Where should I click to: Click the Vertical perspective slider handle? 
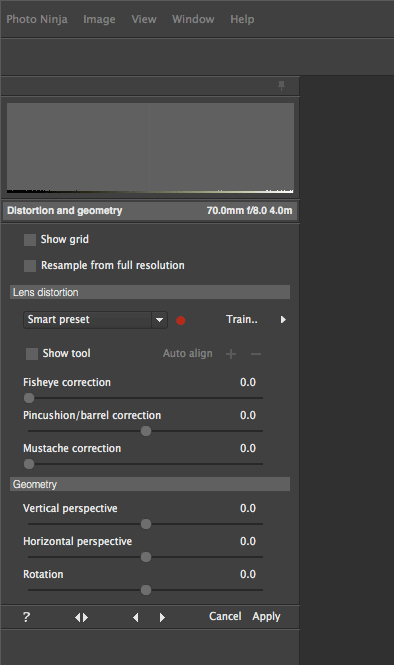point(146,524)
